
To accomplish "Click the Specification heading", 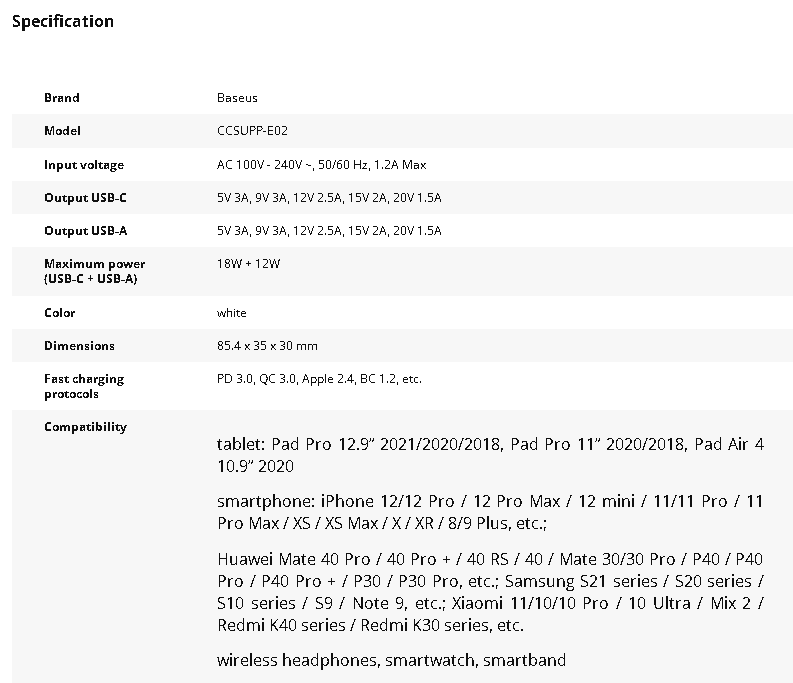I will (x=63, y=21).
